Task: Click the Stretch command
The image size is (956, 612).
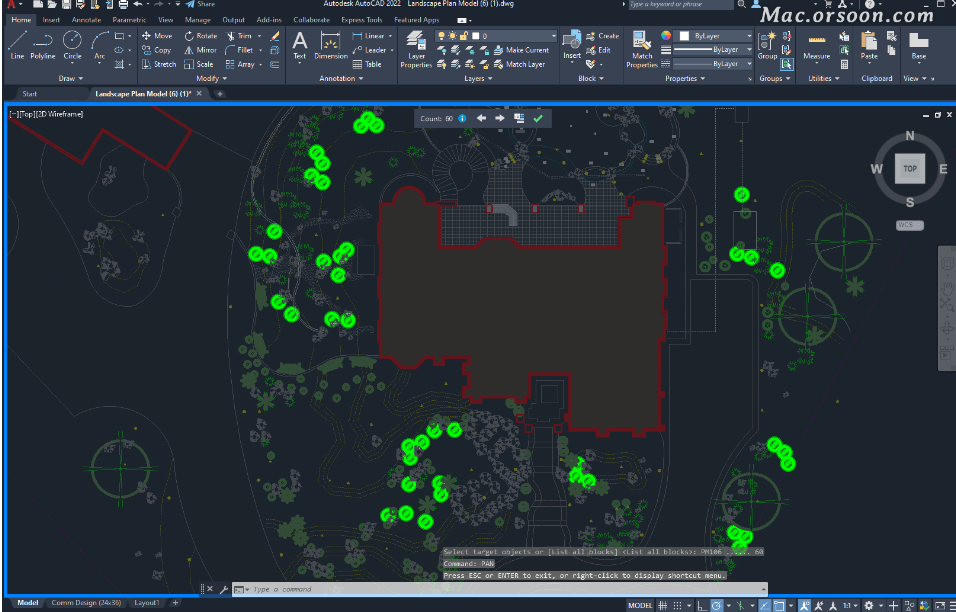Action: pos(159,64)
